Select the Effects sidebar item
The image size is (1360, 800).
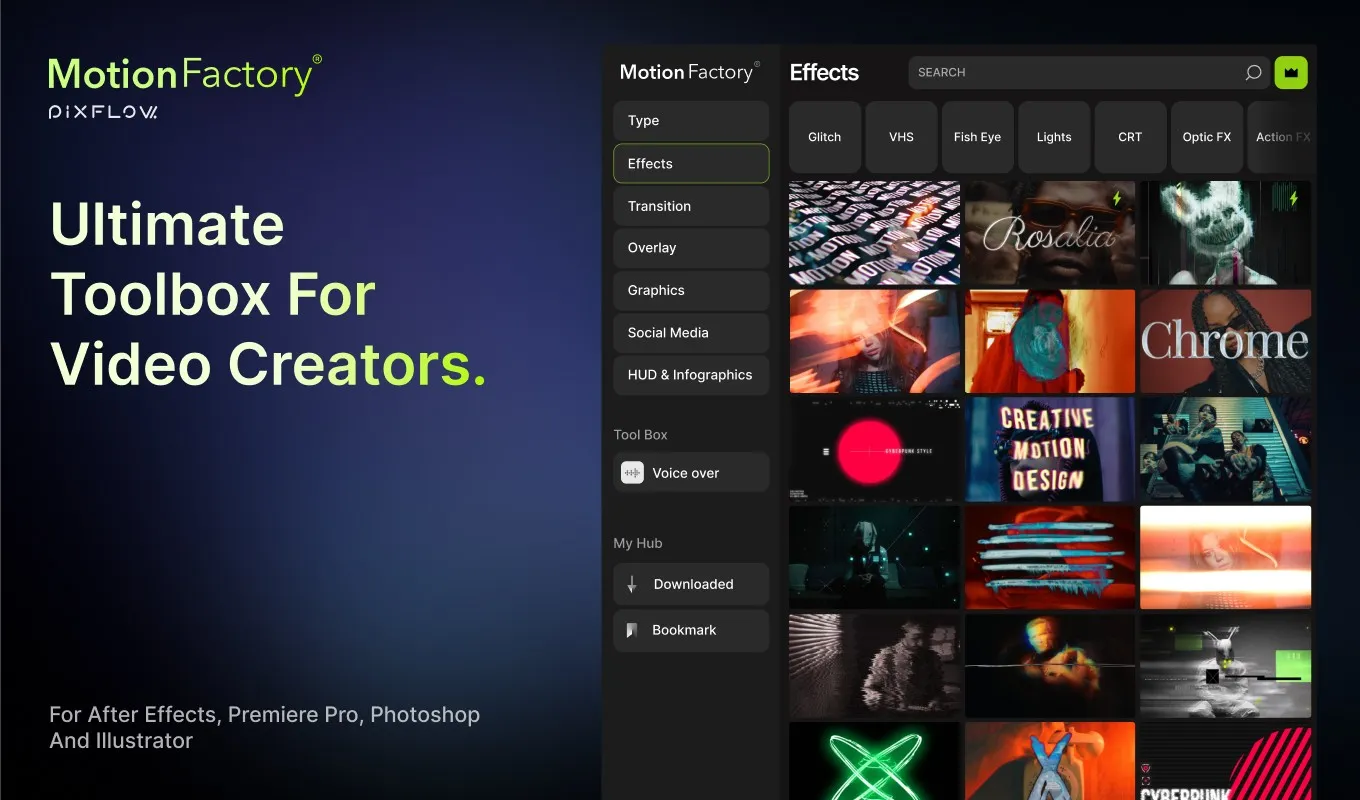(x=691, y=164)
